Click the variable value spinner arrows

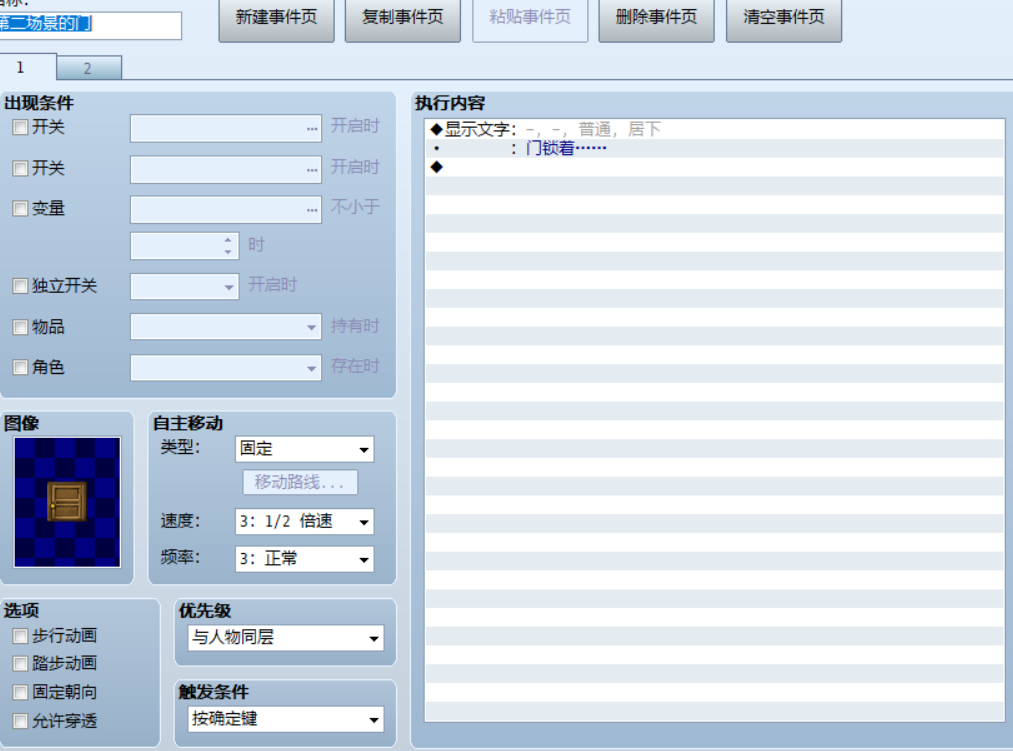[x=227, y=246]
